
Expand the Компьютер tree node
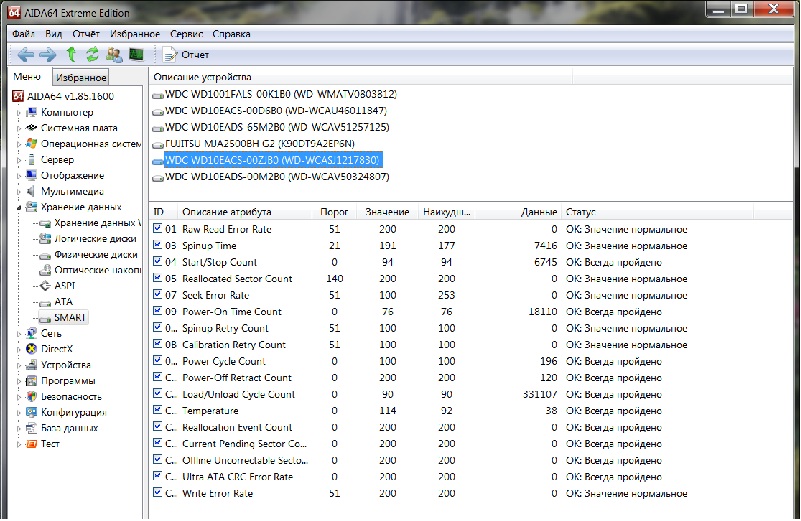[18, 112]
